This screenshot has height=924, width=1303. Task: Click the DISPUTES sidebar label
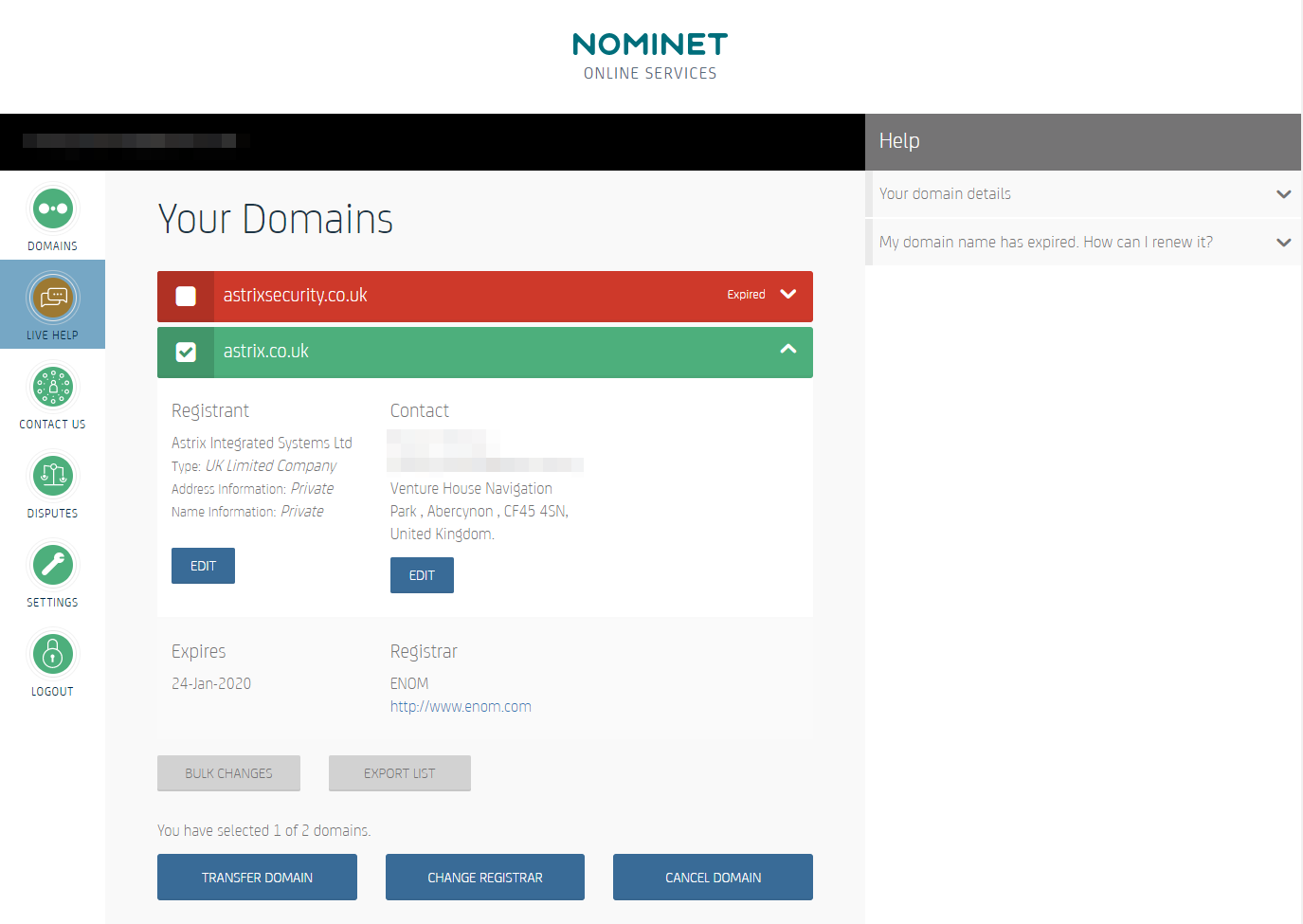click(53, 514)
